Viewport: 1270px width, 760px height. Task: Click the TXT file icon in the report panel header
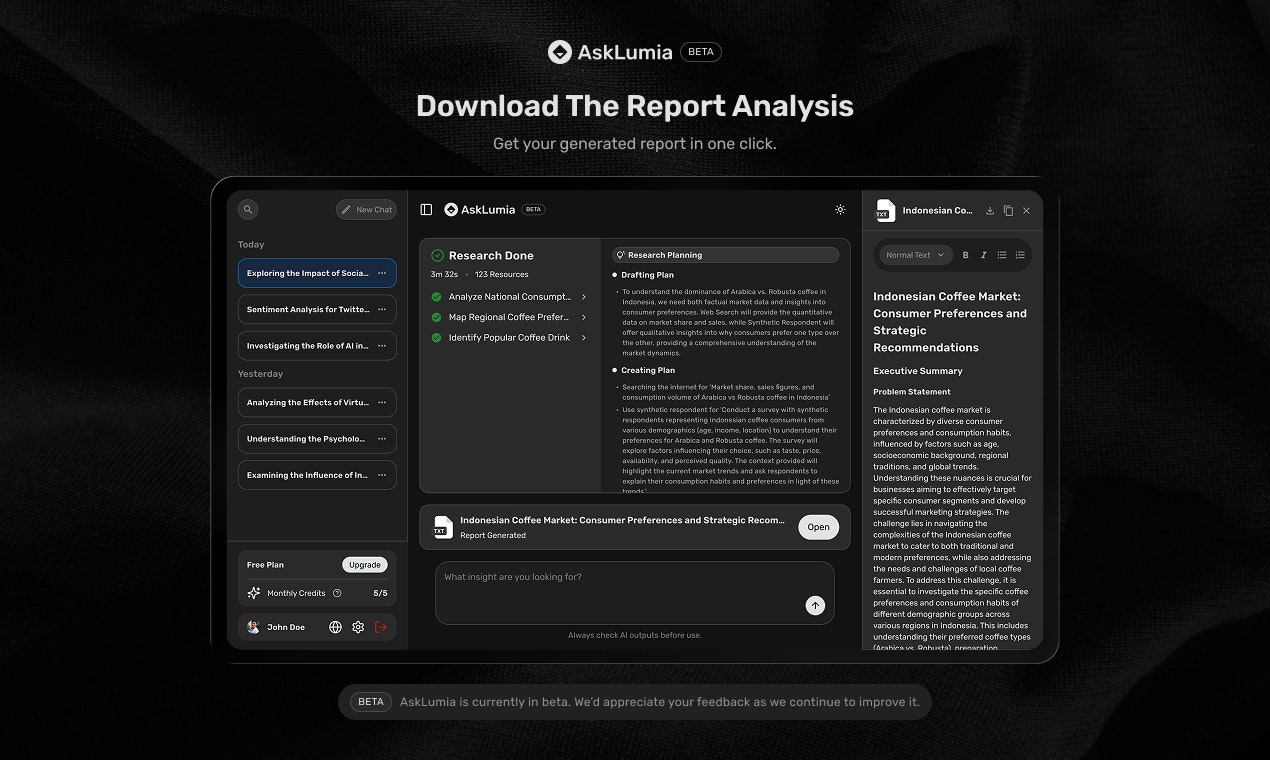click(884, 210)
